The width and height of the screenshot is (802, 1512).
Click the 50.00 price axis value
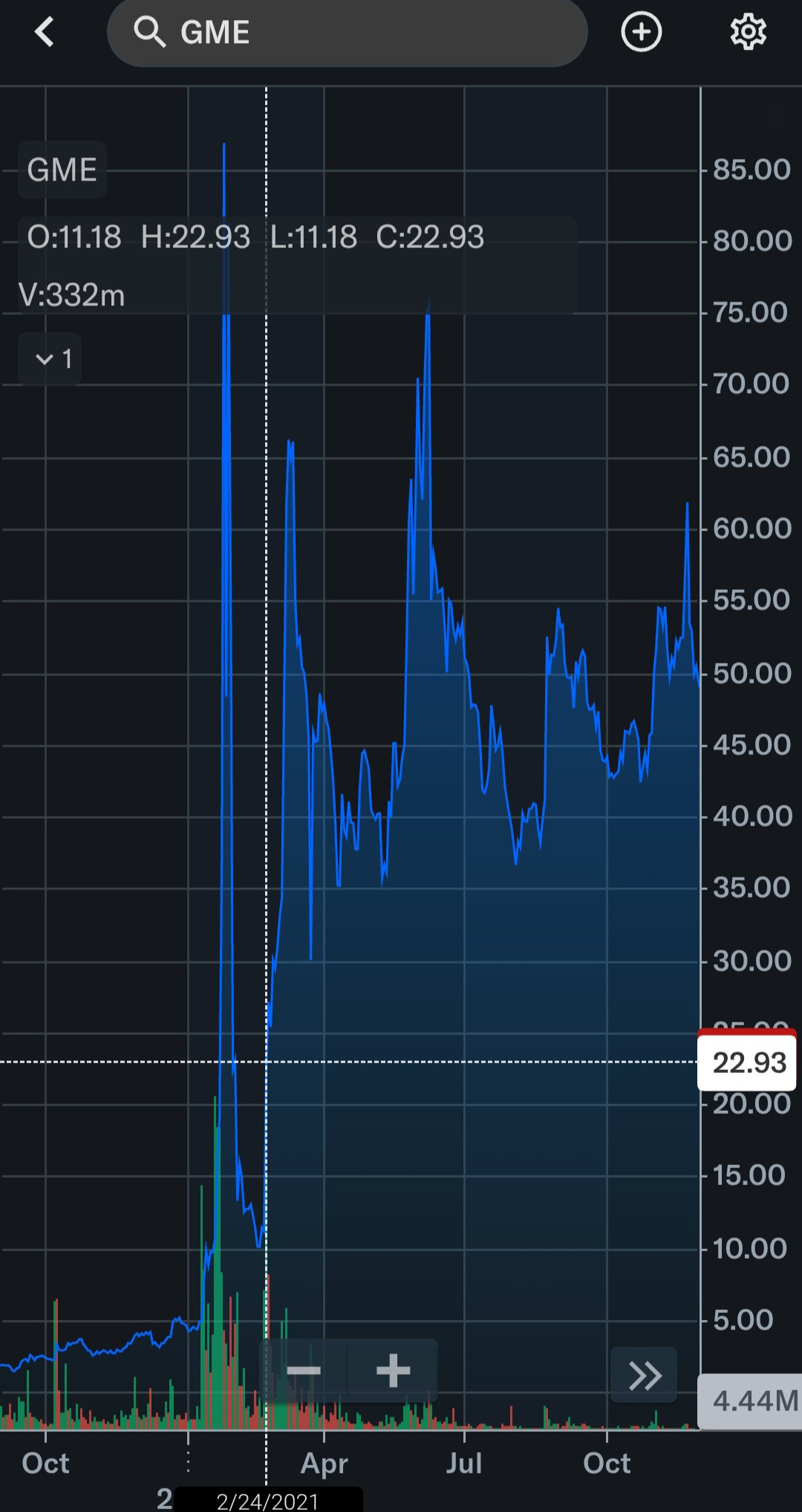pos(752,673)
